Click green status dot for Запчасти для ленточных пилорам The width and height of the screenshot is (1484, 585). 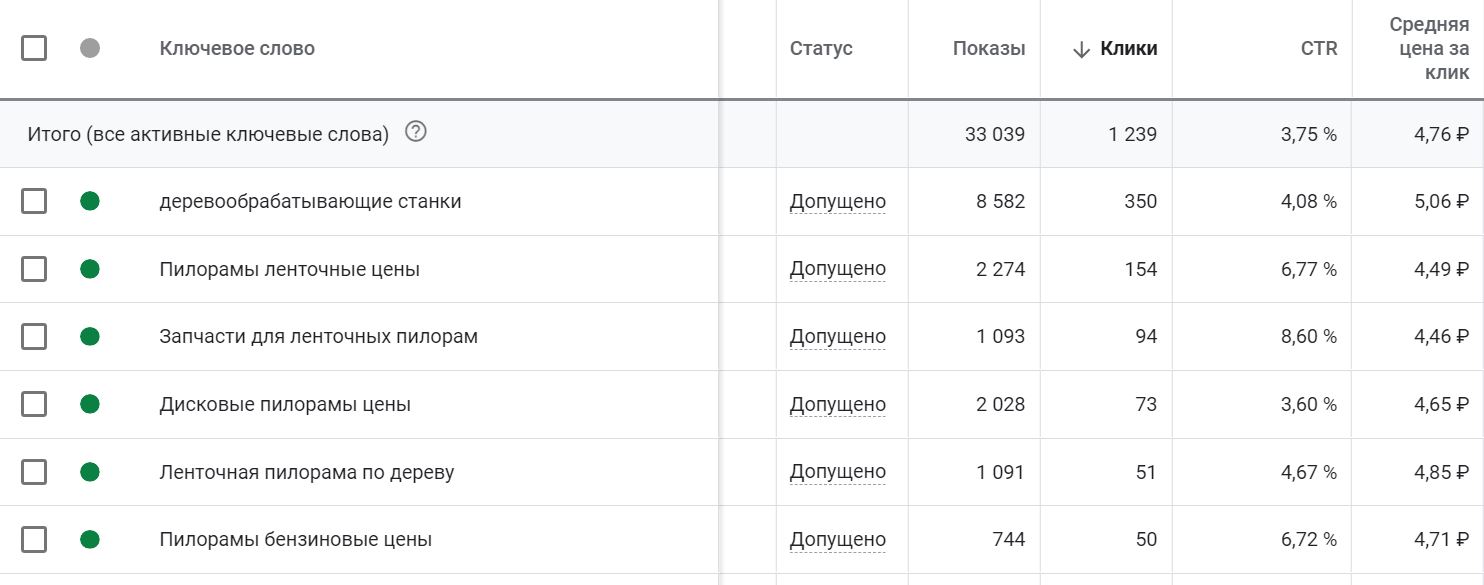(x=90, y=336)
